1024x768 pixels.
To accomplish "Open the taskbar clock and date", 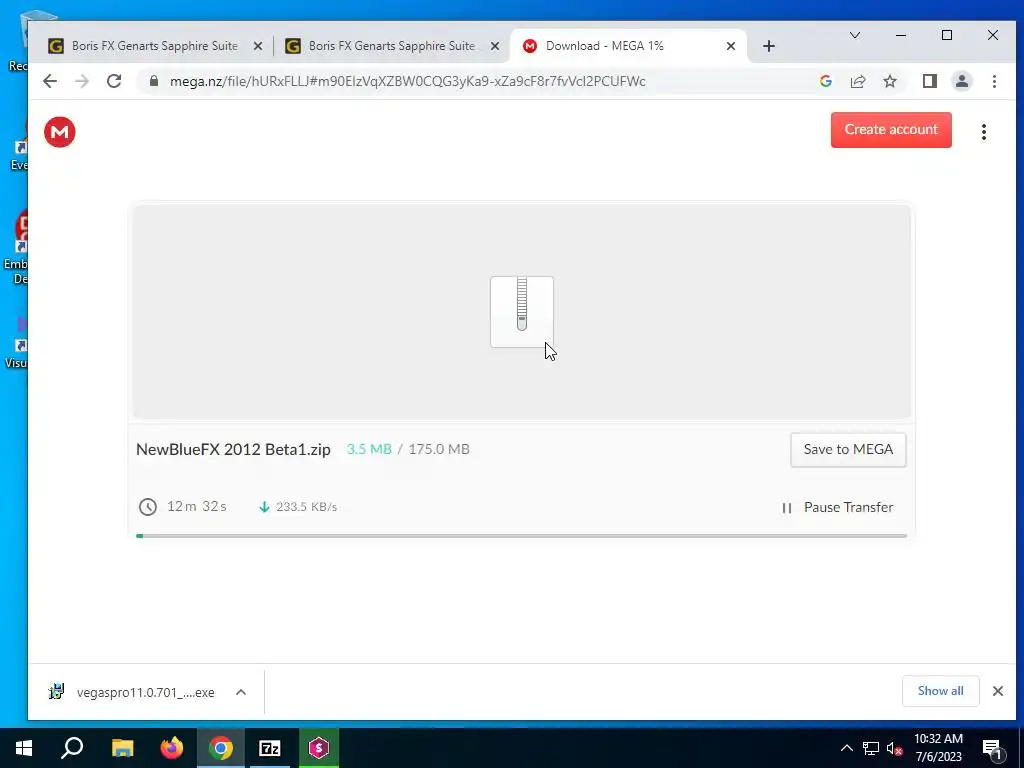I will point(938,748).
